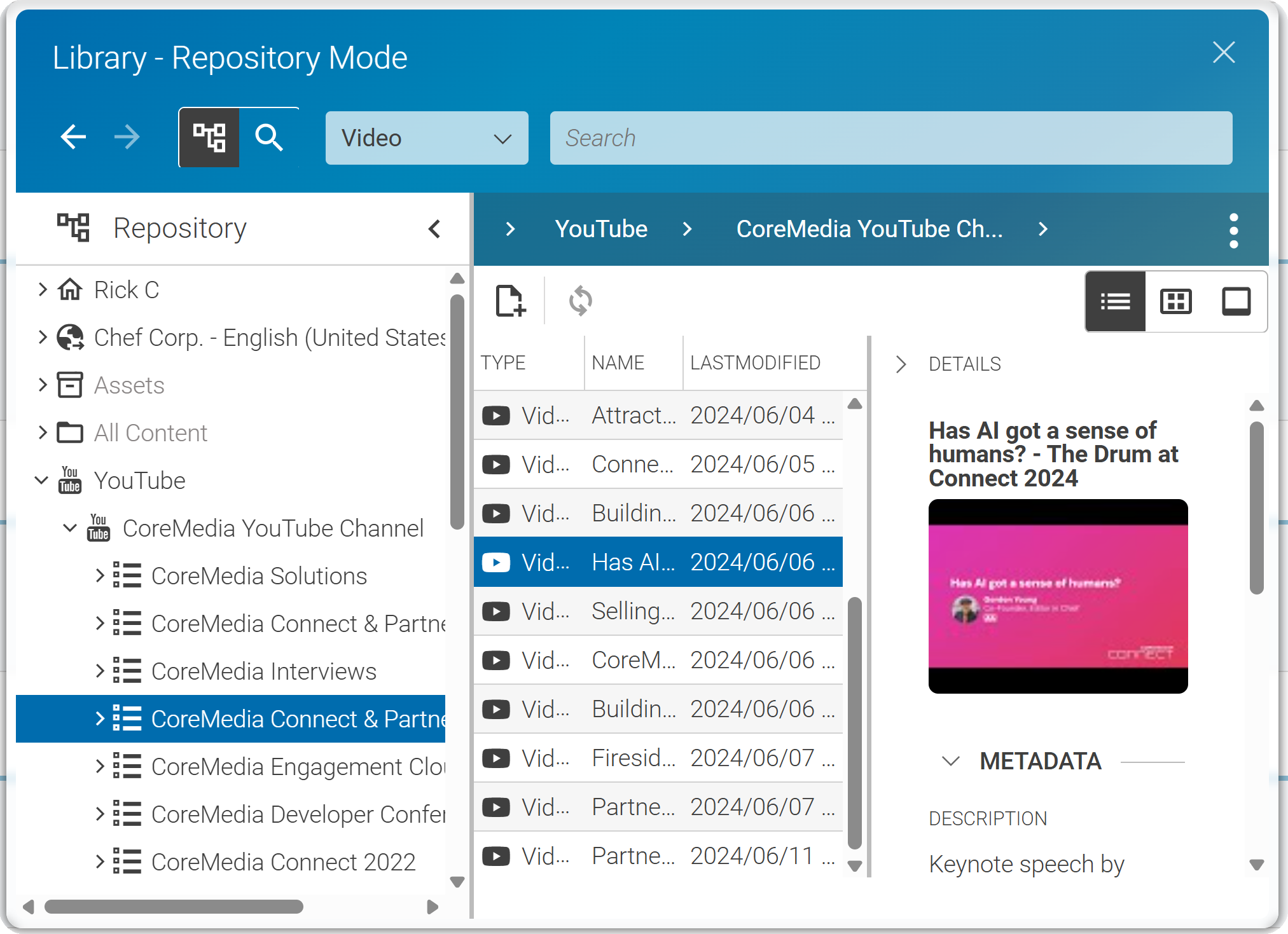Screen dimensions: 1288x934
Task: Switch to list view
Action: [x=1115, y=301]
